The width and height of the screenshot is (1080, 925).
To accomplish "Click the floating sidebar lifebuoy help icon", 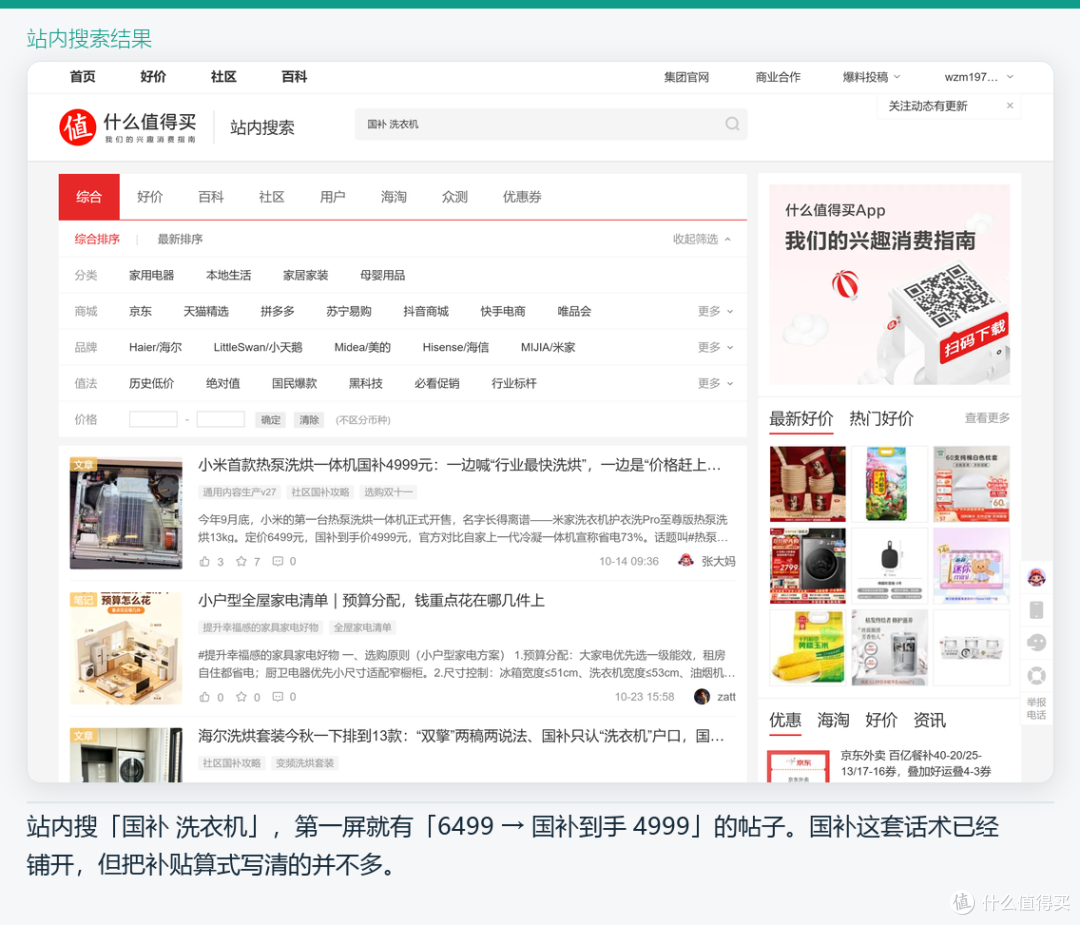I will tap(1037, 676).
